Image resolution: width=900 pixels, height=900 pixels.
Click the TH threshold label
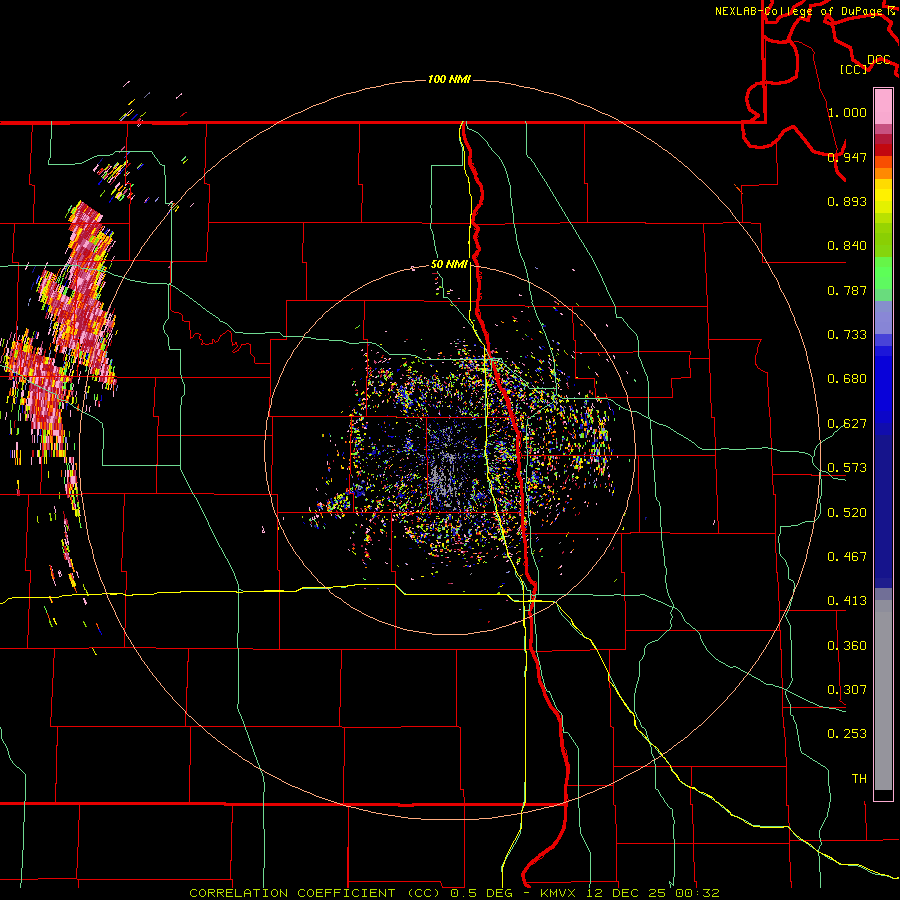tap(859, 779)
